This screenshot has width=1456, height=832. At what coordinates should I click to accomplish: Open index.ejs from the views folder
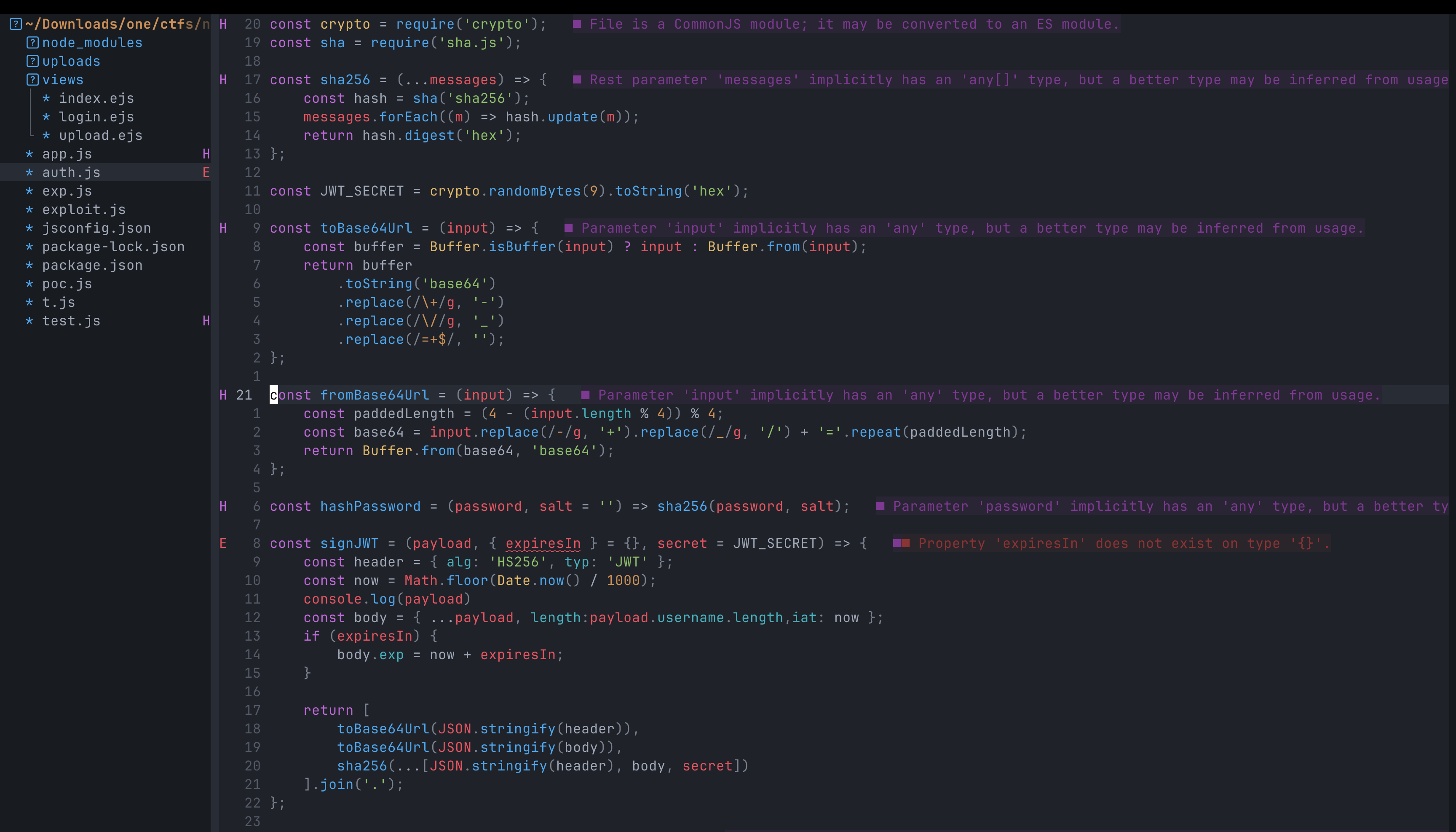[x=96, y=98]
